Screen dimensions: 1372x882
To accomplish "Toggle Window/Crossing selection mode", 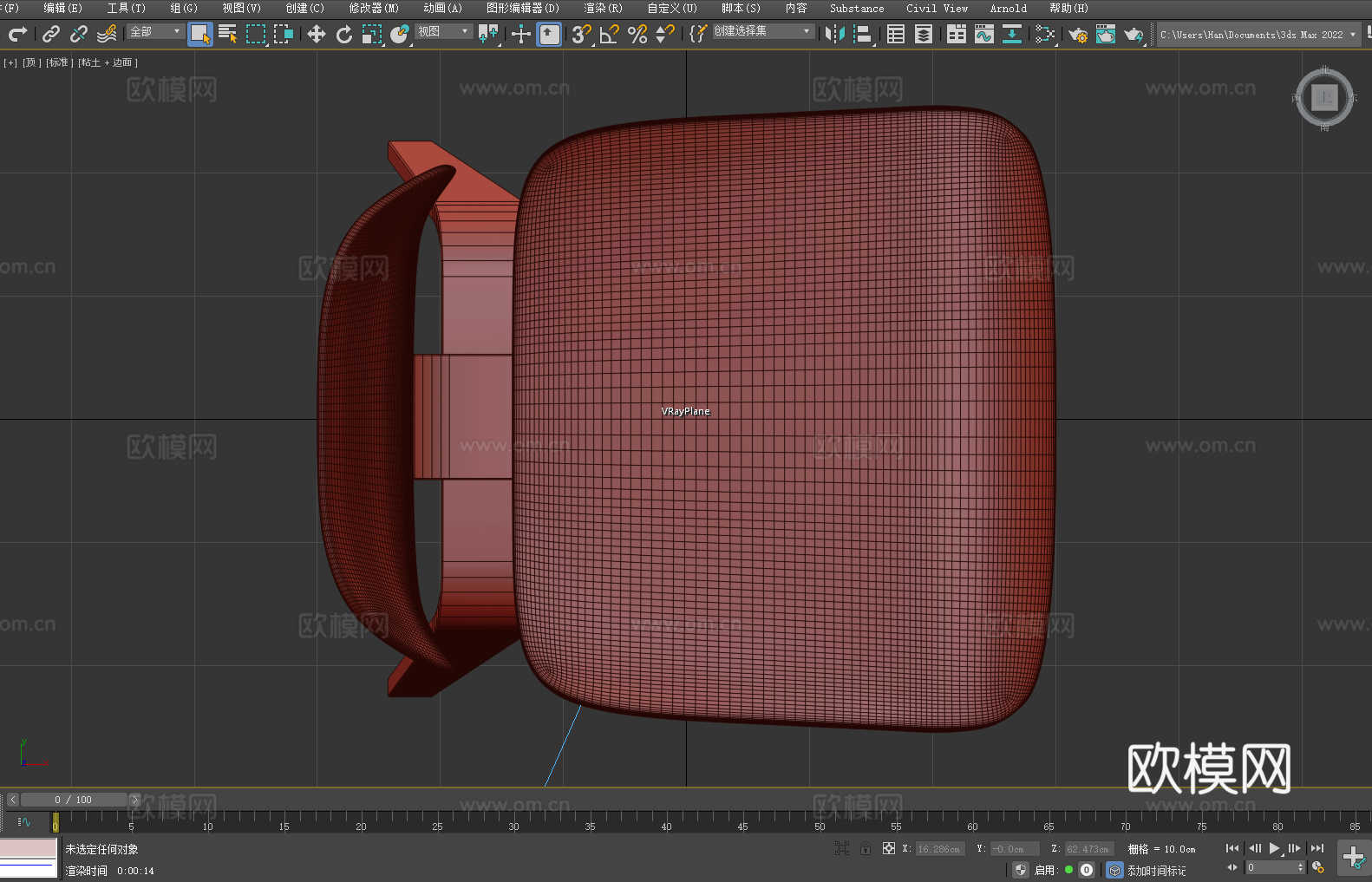I will click(x=284, y=34).
